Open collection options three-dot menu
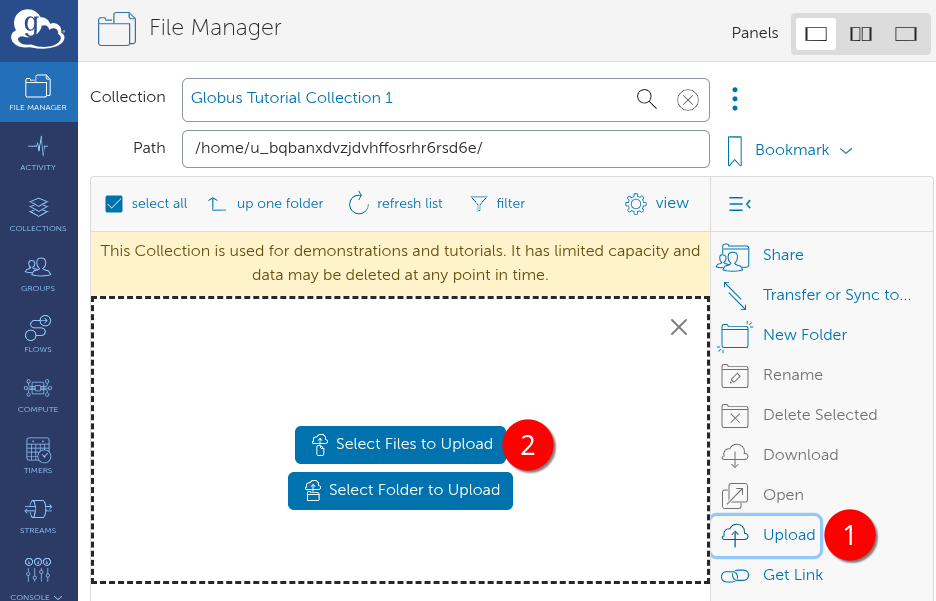Viewport: 936px width, 601px height. click(x=735, y=99)
